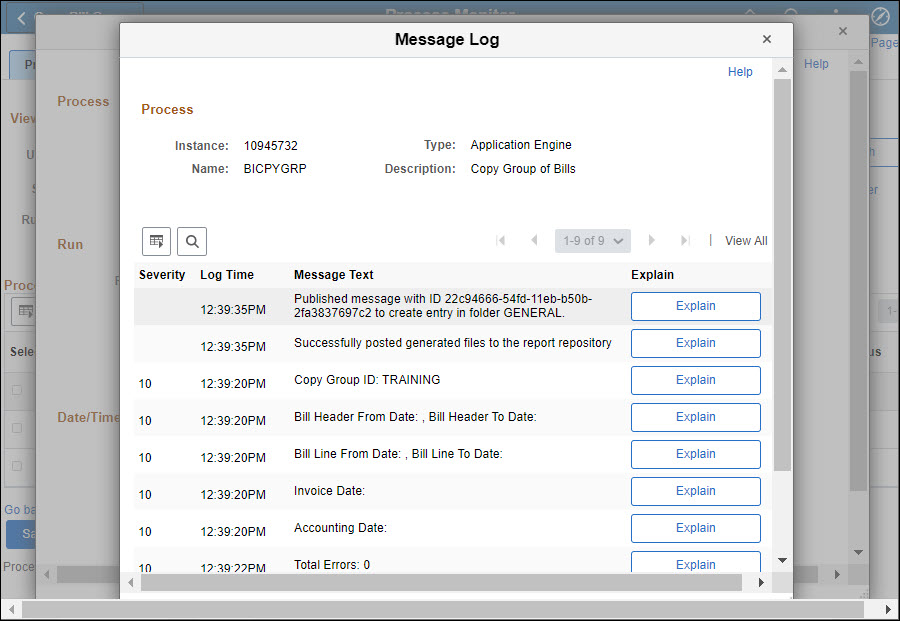Screen dimensions: 900x621
Task: Sort by the Severity column header
Action: pyautogui.click(x=162, y=275)
